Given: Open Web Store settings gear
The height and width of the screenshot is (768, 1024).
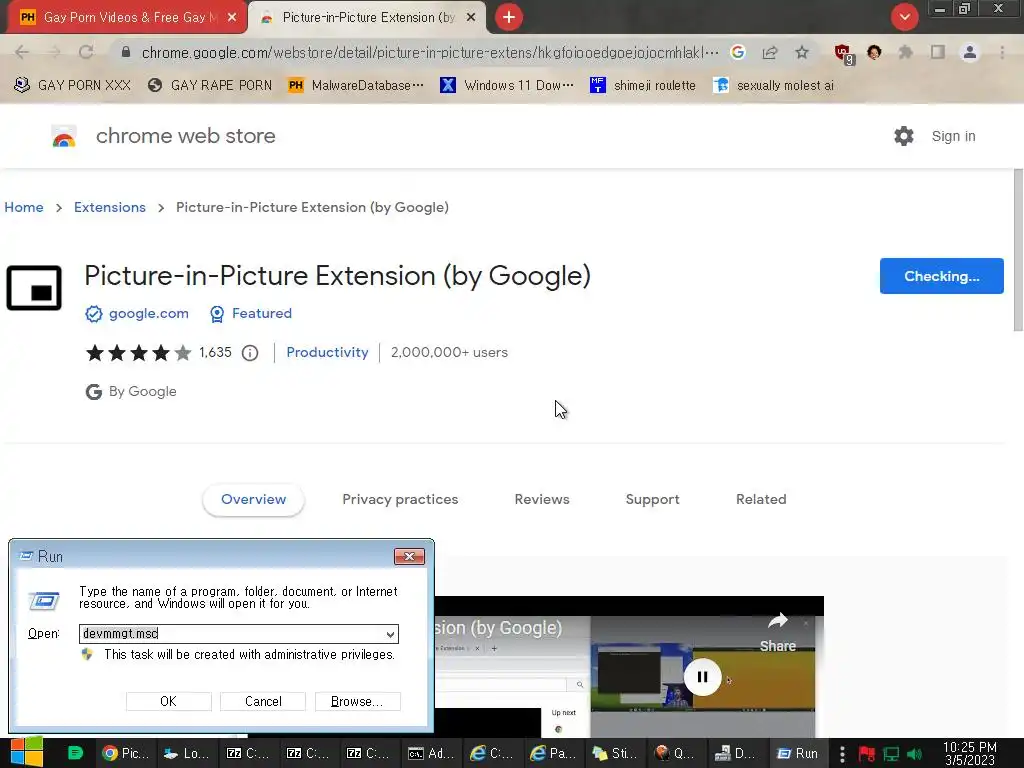Looking at the screenshot, I should (904, 136).
